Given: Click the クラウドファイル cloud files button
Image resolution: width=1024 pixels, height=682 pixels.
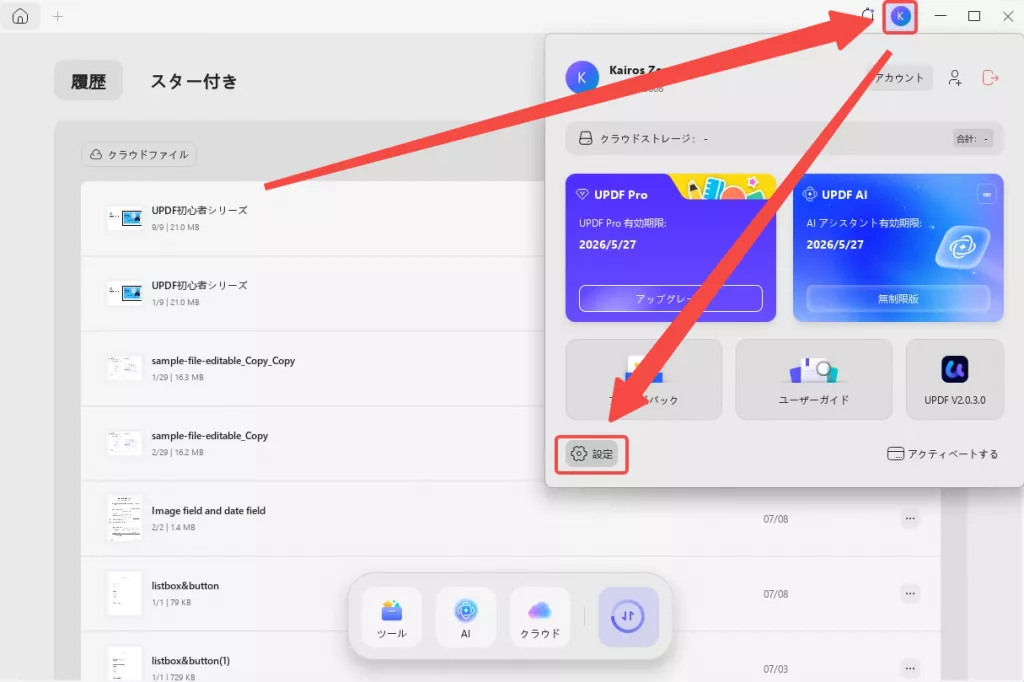Looking at the screenshot, I should point(139,155).
